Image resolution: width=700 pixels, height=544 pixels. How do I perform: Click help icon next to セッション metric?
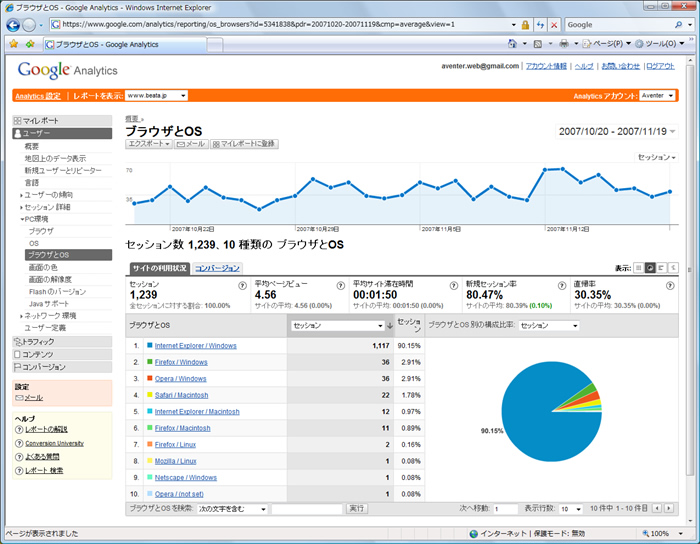242,286
